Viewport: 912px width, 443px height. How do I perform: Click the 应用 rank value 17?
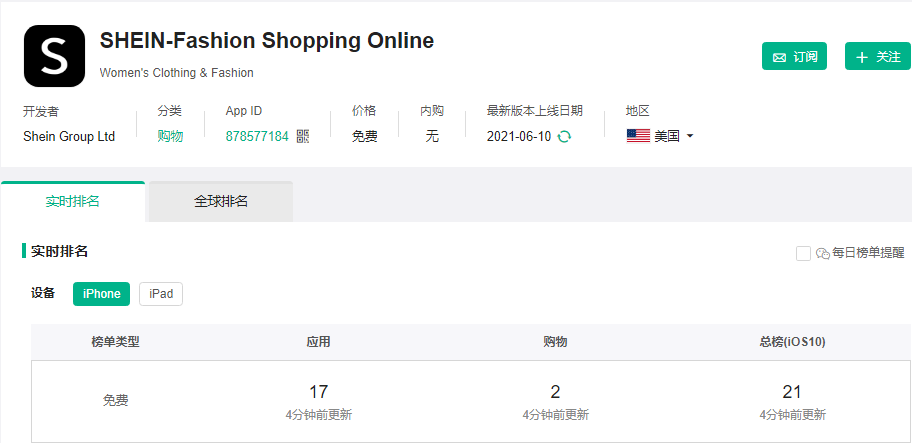tap(318, 392)
